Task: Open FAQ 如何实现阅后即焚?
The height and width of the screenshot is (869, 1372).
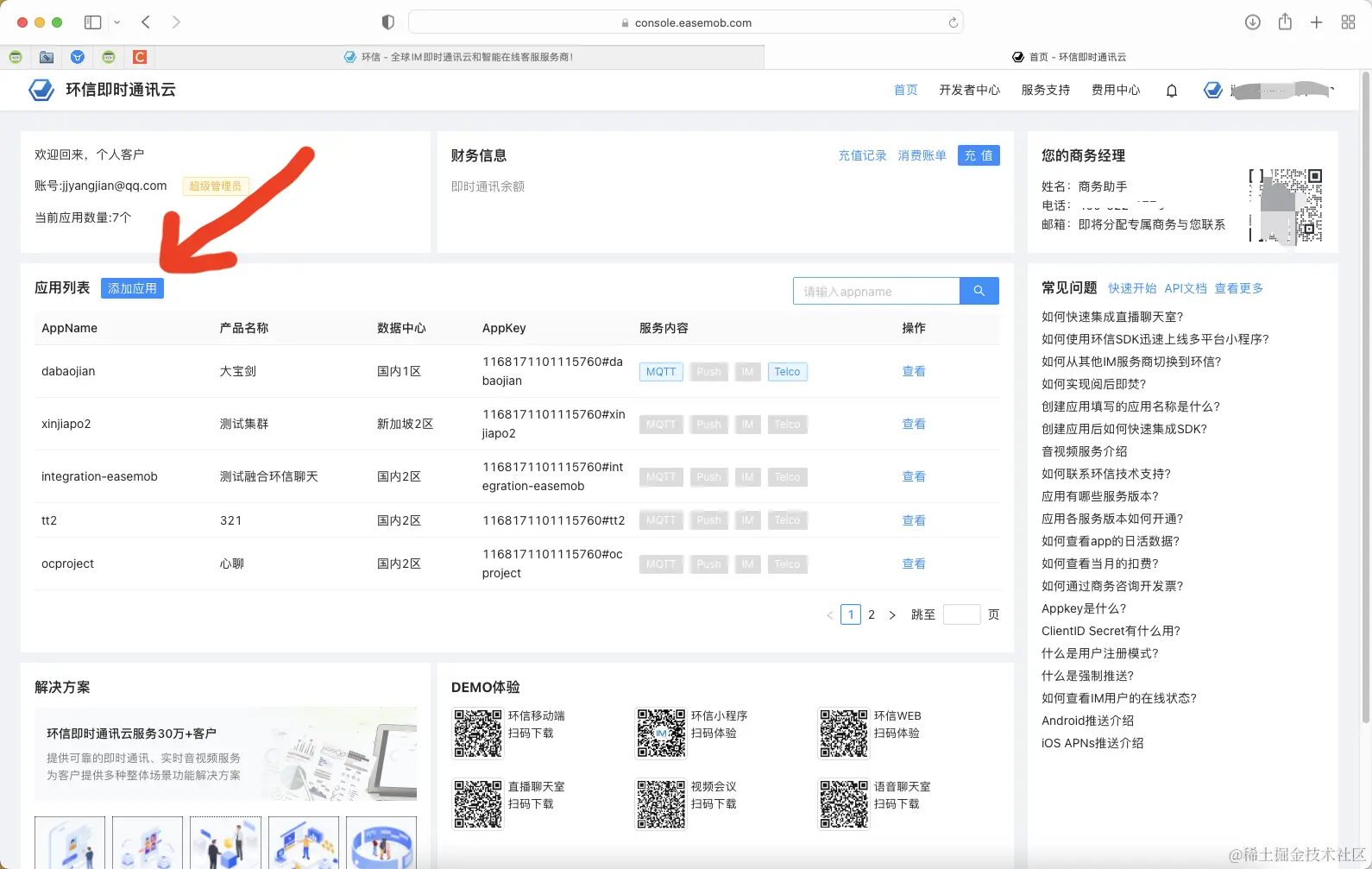Action: pyautogui.click(x=1094, y=384)
